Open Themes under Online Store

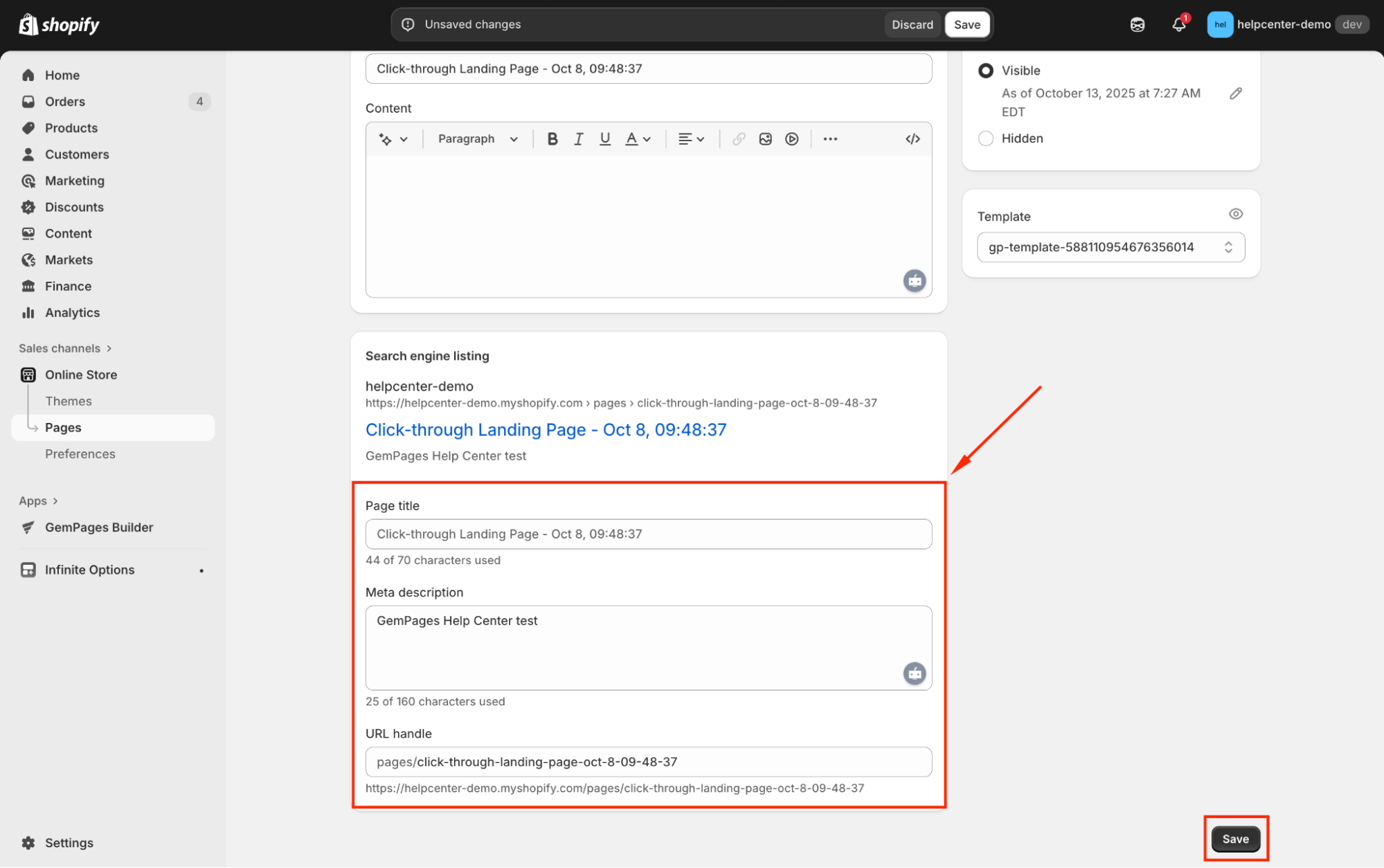pos(68,401)
